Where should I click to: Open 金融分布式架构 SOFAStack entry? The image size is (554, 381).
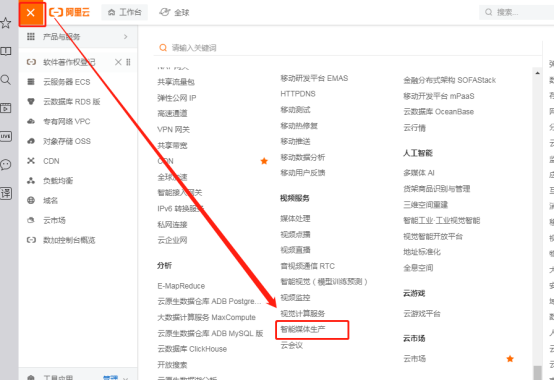(x=449, y=80)
